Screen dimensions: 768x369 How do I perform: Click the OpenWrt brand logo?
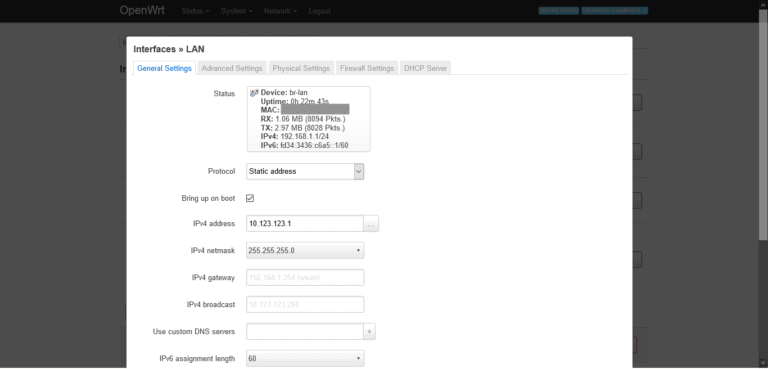click(x=142, y=11)
